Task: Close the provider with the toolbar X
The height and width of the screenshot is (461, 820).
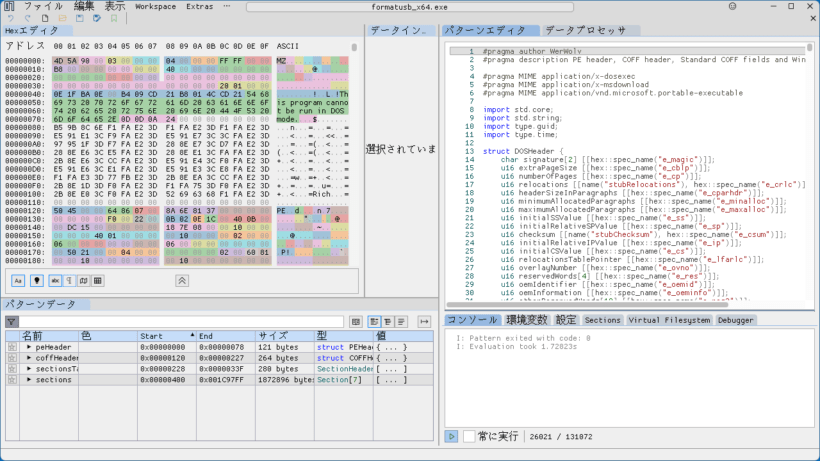Action: point(813,18)
